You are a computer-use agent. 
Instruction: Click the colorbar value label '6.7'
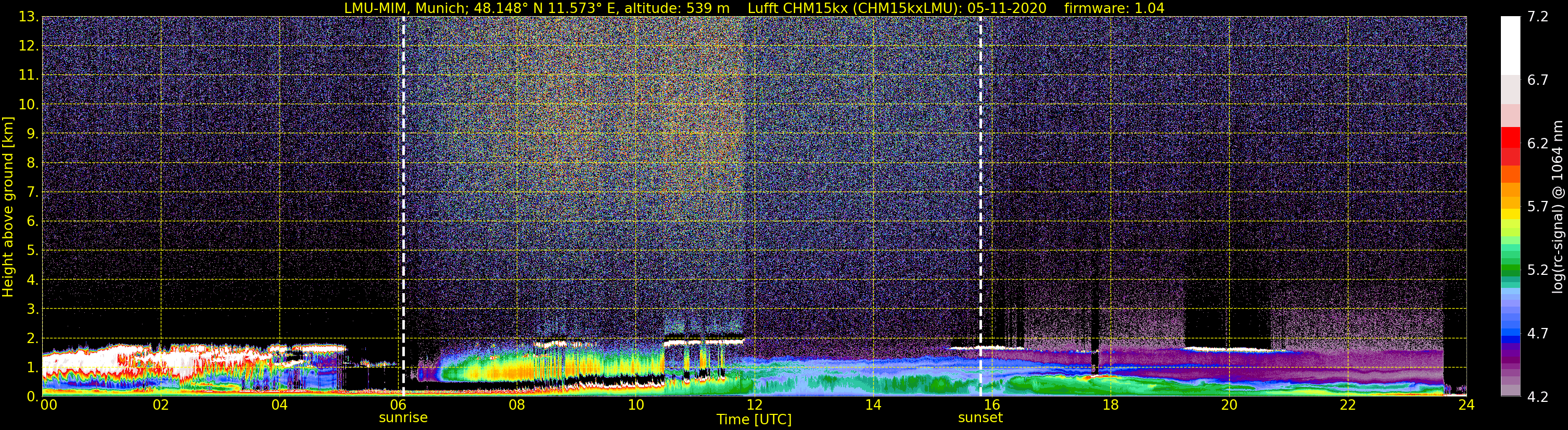pos(1538,80)
